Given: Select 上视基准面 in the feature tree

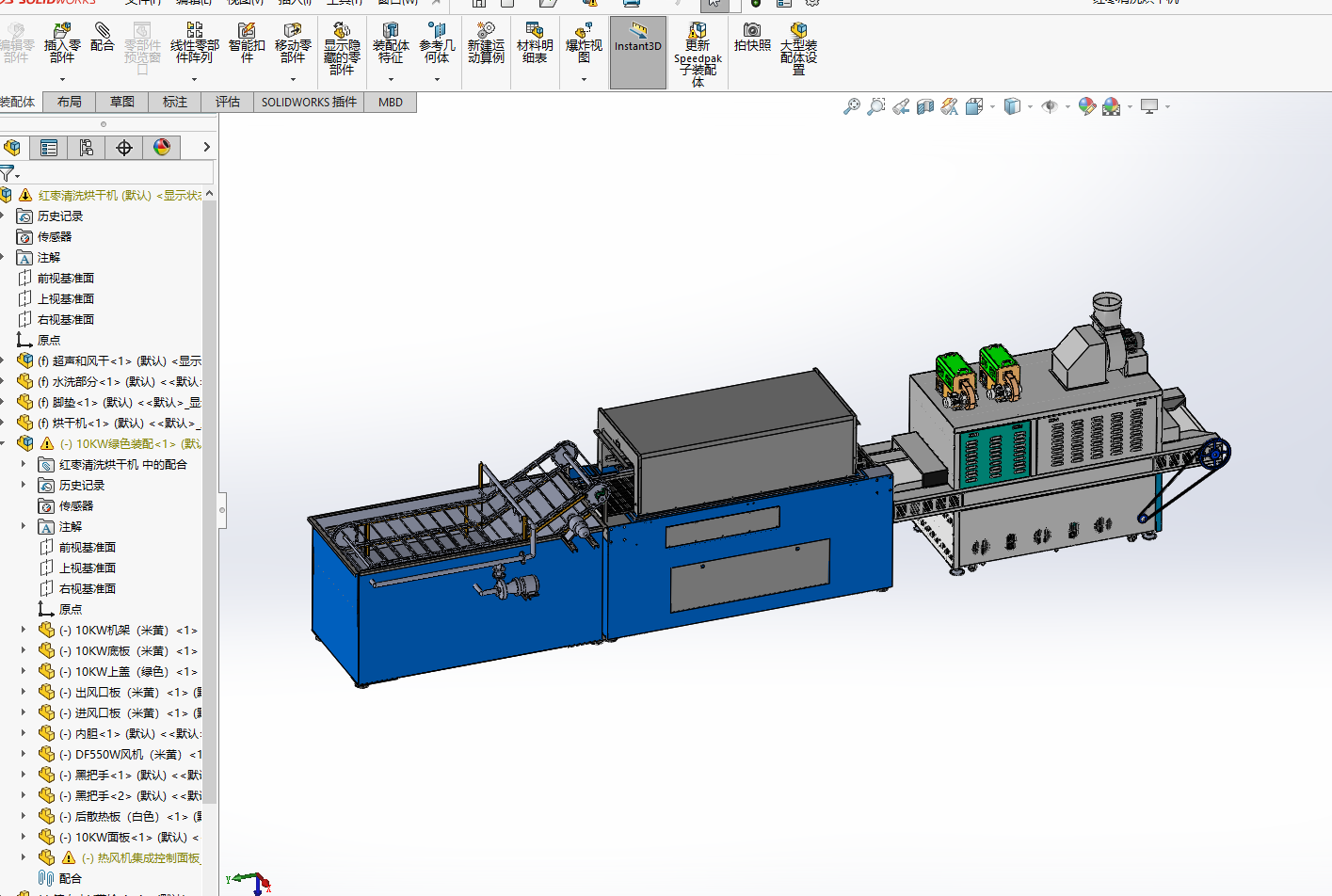Looking at the screenshot, I should 66,298.
